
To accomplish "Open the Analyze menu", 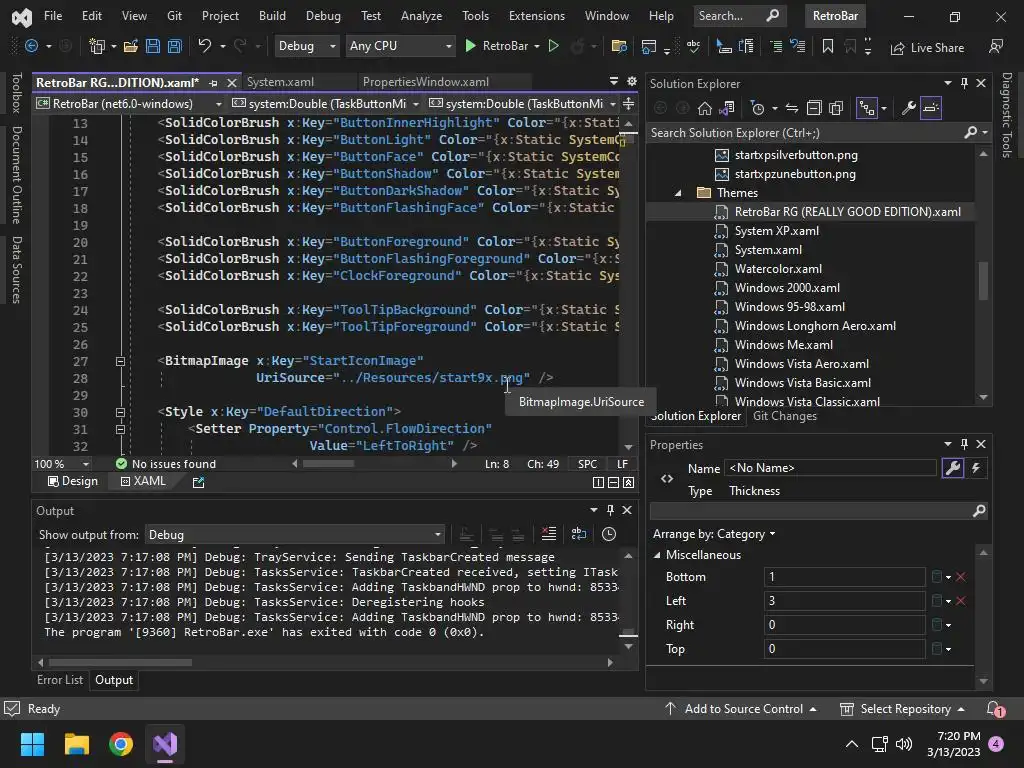I will click(421, 16).
